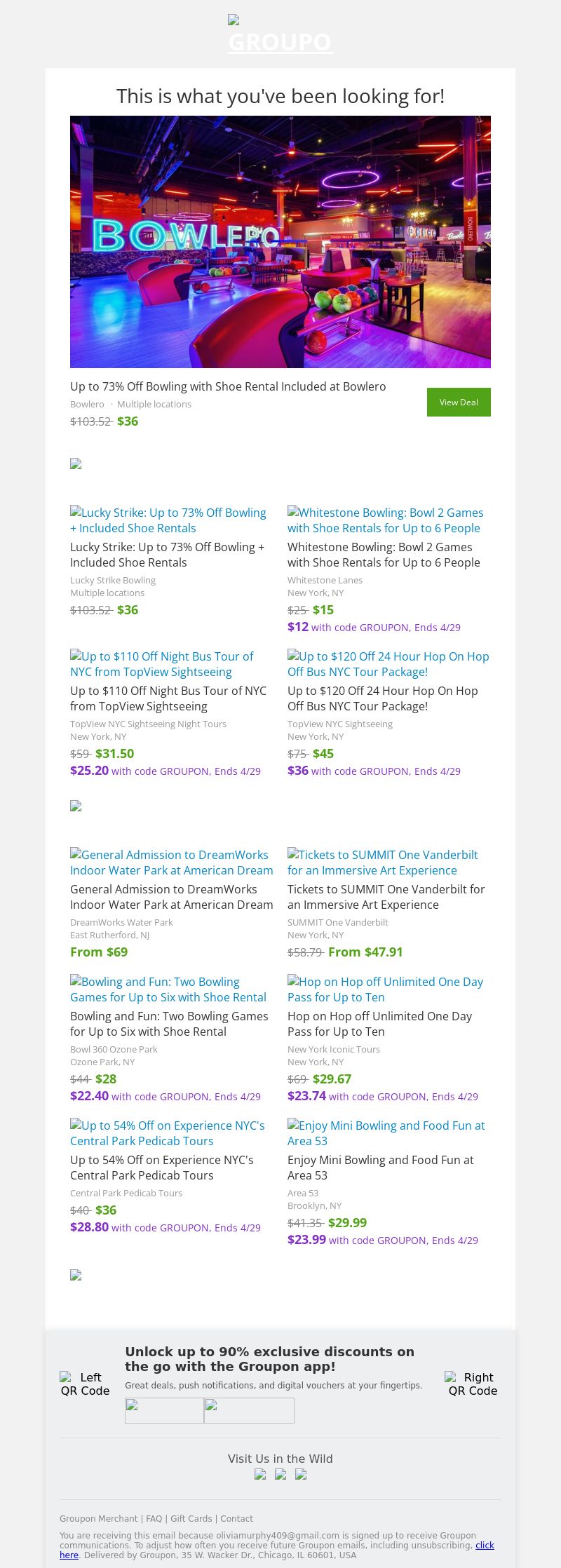The height and width of the screenshot is (1568, 561).
Task: Click the Right QR Code image
Action: click(x=473, y=1384)
